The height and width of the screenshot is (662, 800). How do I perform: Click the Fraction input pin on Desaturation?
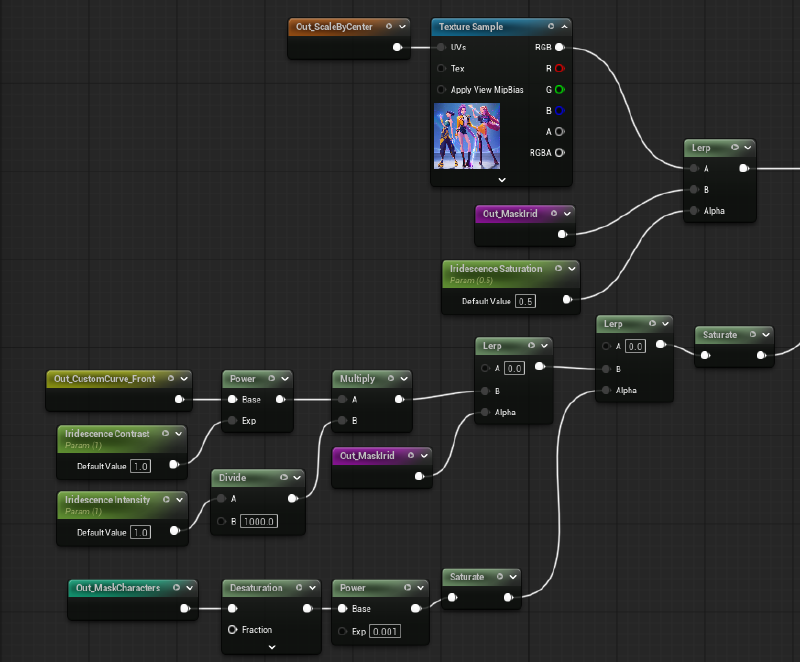coord(233,630)
